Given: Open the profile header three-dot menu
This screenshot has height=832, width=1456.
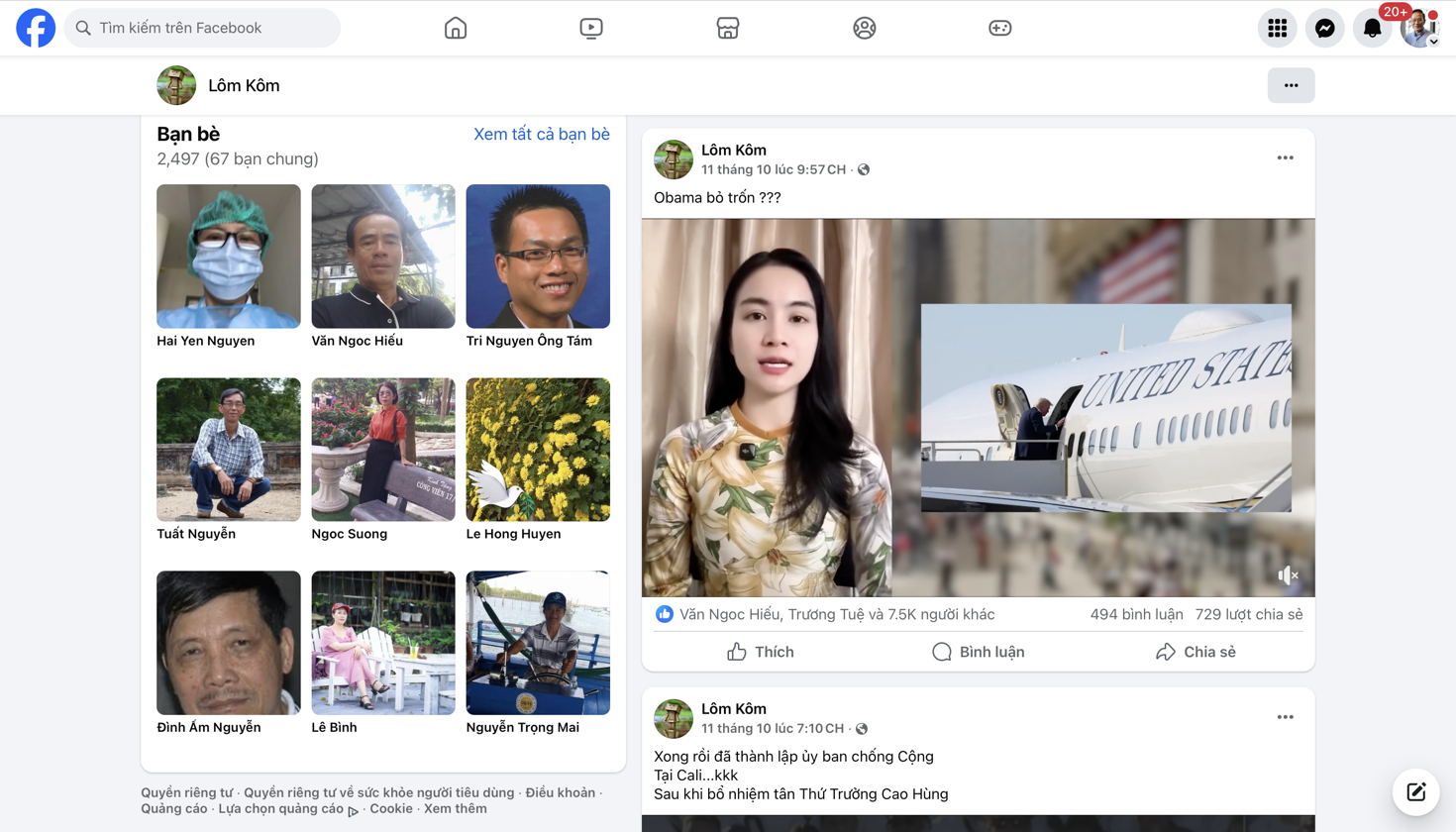Looking at the screenshot, I should pyautogui.click(x=1291, y=85).
